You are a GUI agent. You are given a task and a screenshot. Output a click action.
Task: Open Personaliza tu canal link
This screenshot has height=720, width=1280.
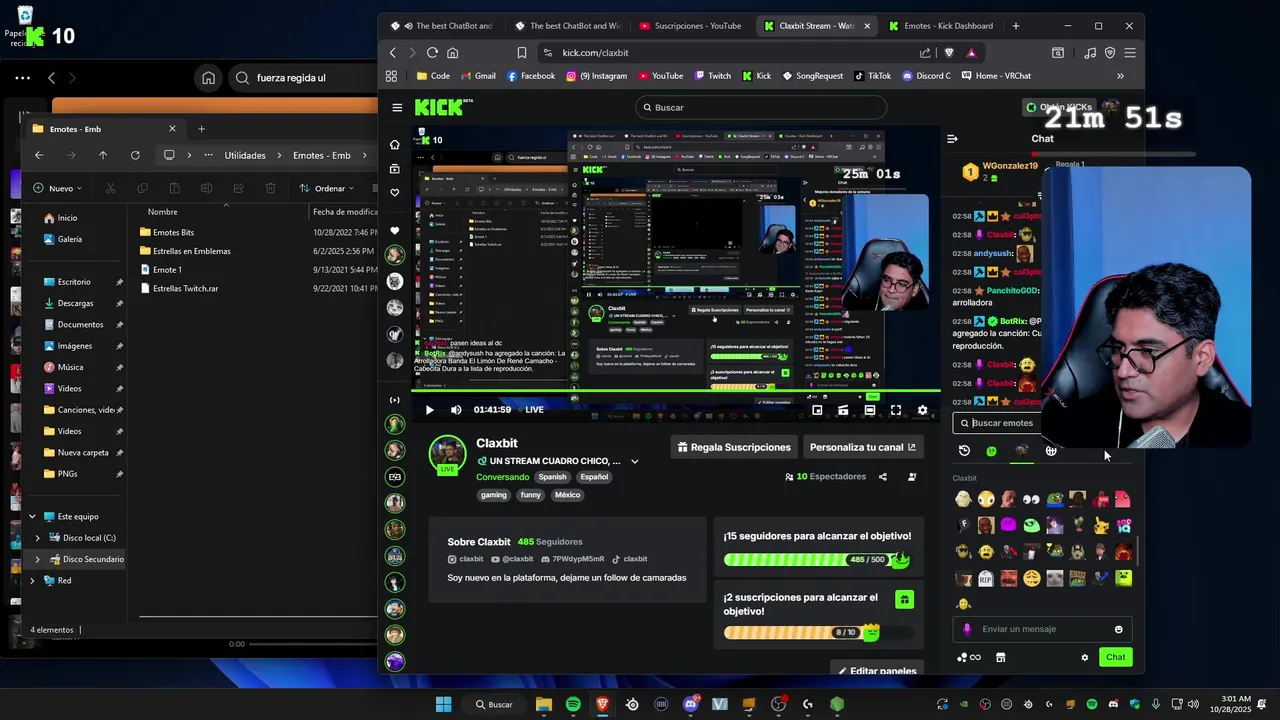(x=862, y=447)
